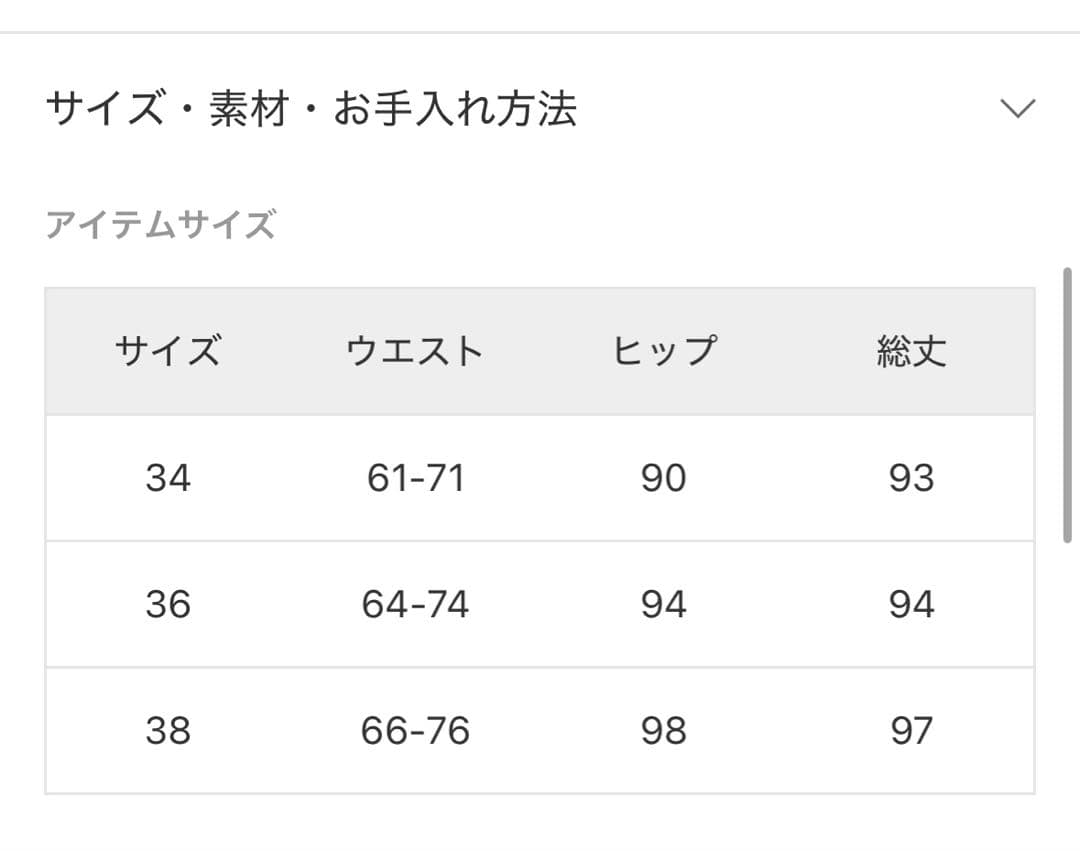Collapse the サイズ・素材・お手入れ方法 section chevron

(x=1016, y=110)
